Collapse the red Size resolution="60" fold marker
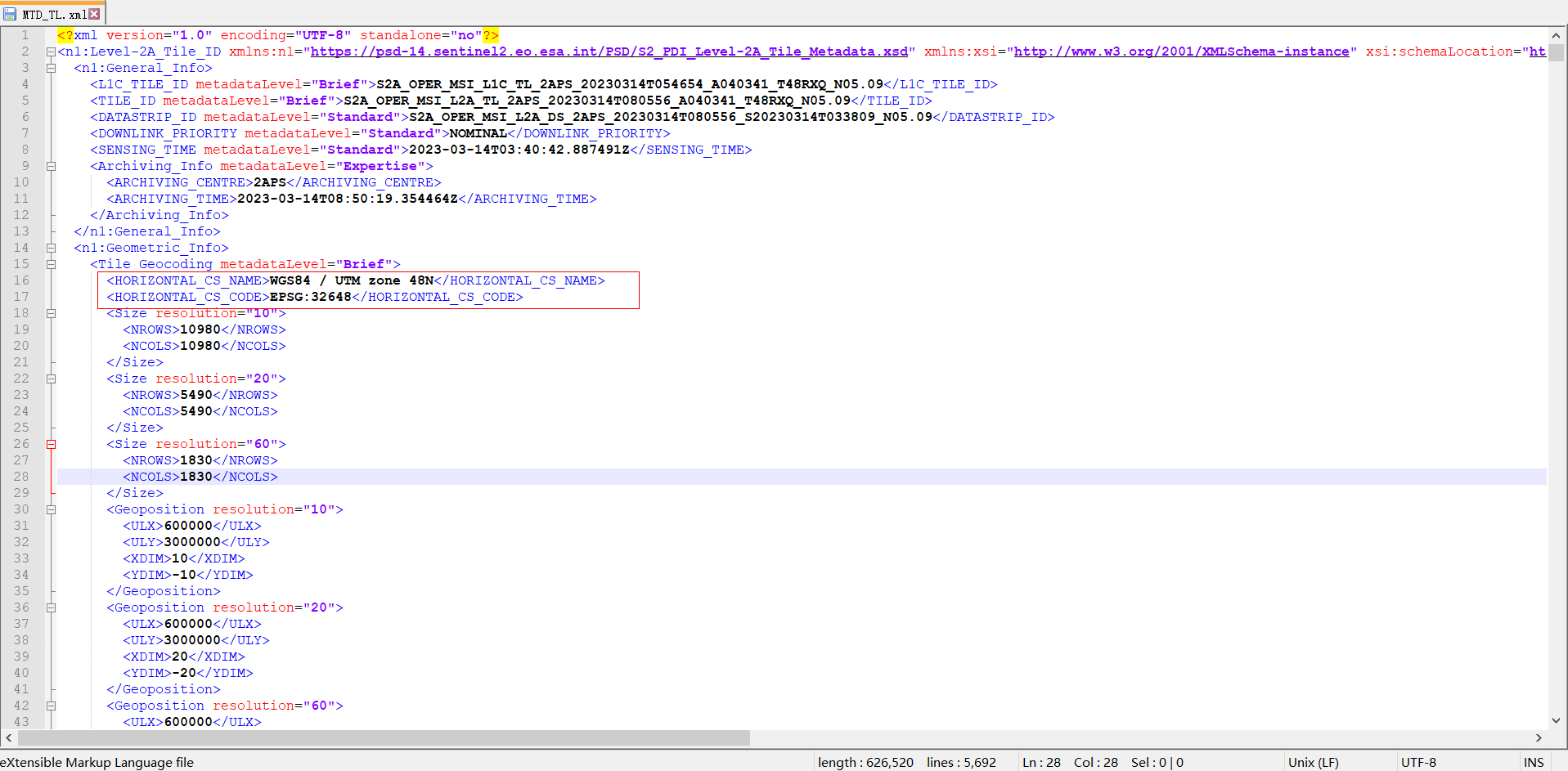Viewport: 1568px width, 771px height. (51, 444)
